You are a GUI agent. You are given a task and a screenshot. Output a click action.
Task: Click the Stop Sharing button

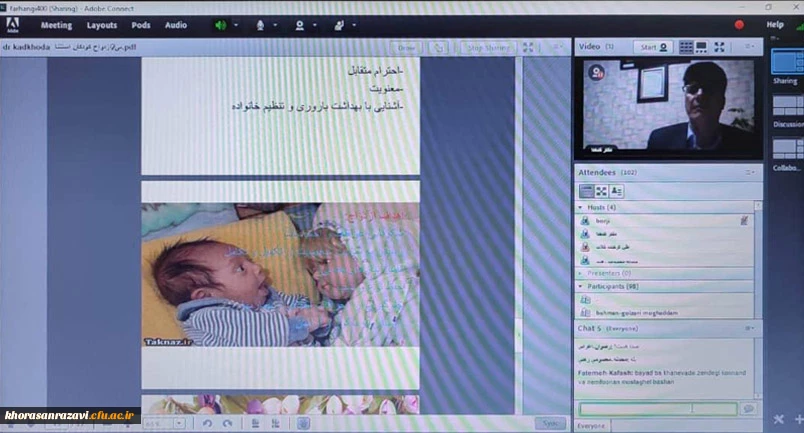click(488, 47)
